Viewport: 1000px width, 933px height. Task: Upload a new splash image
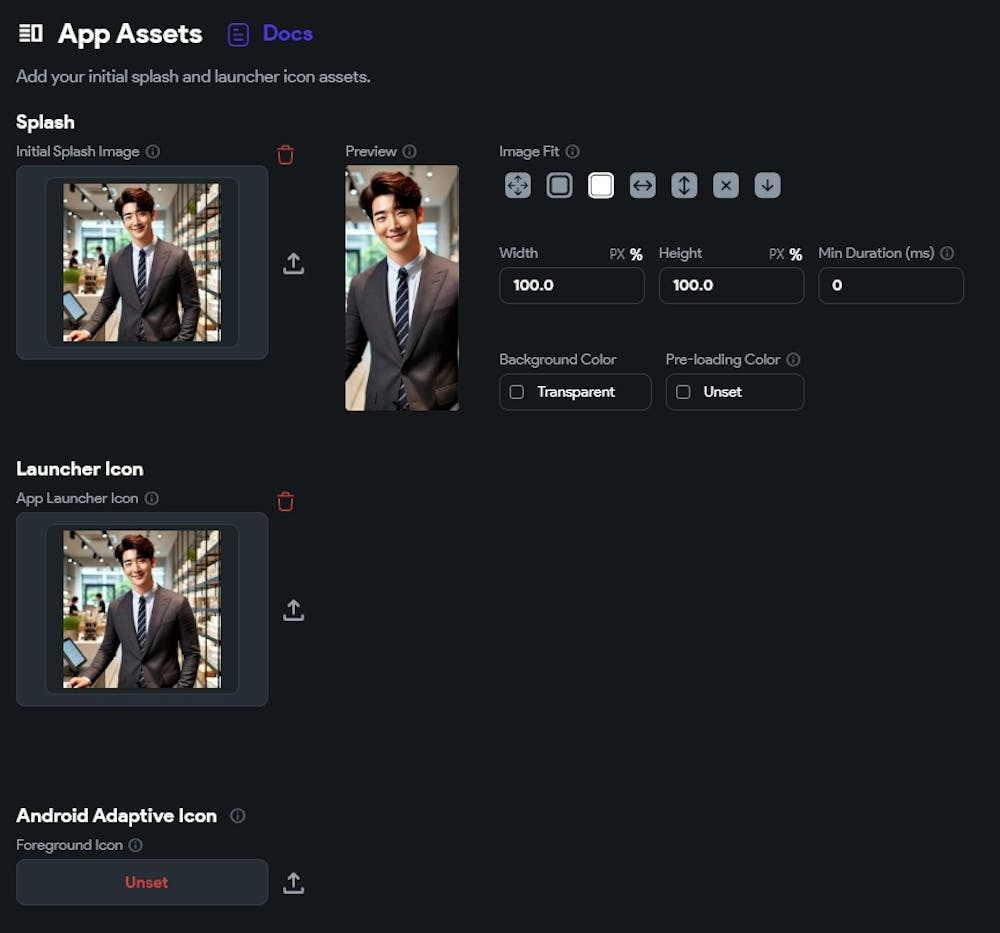(293, 263)
